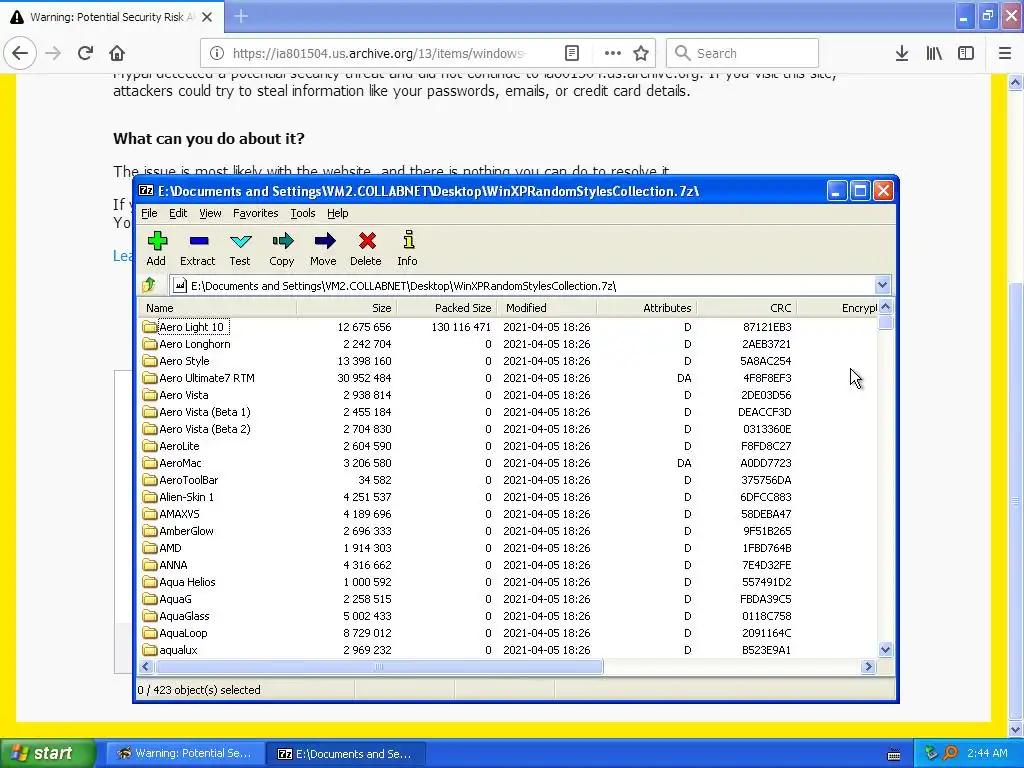Open the Info tool in 7-Zip
This screenshot has width=1024, height=768.
[408, 248]
